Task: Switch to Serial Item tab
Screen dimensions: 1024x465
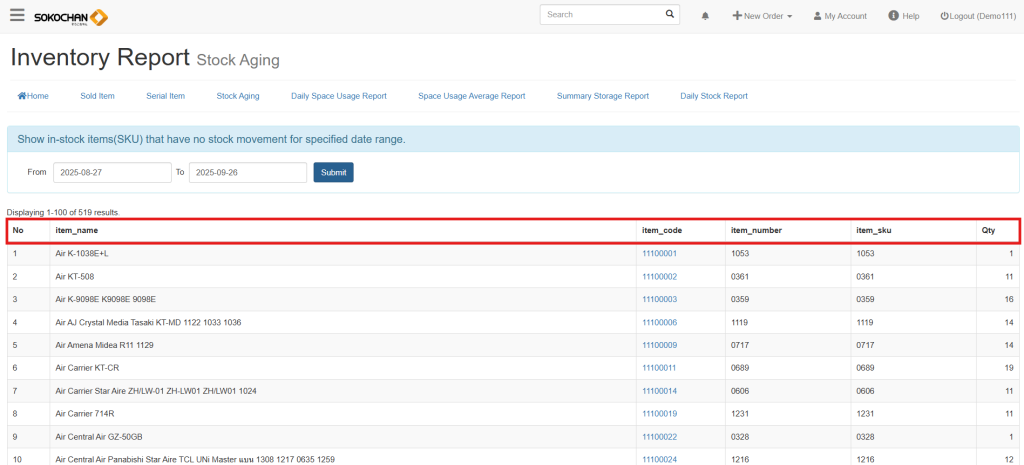Action: pyautogui.click(x=165, y=96)
